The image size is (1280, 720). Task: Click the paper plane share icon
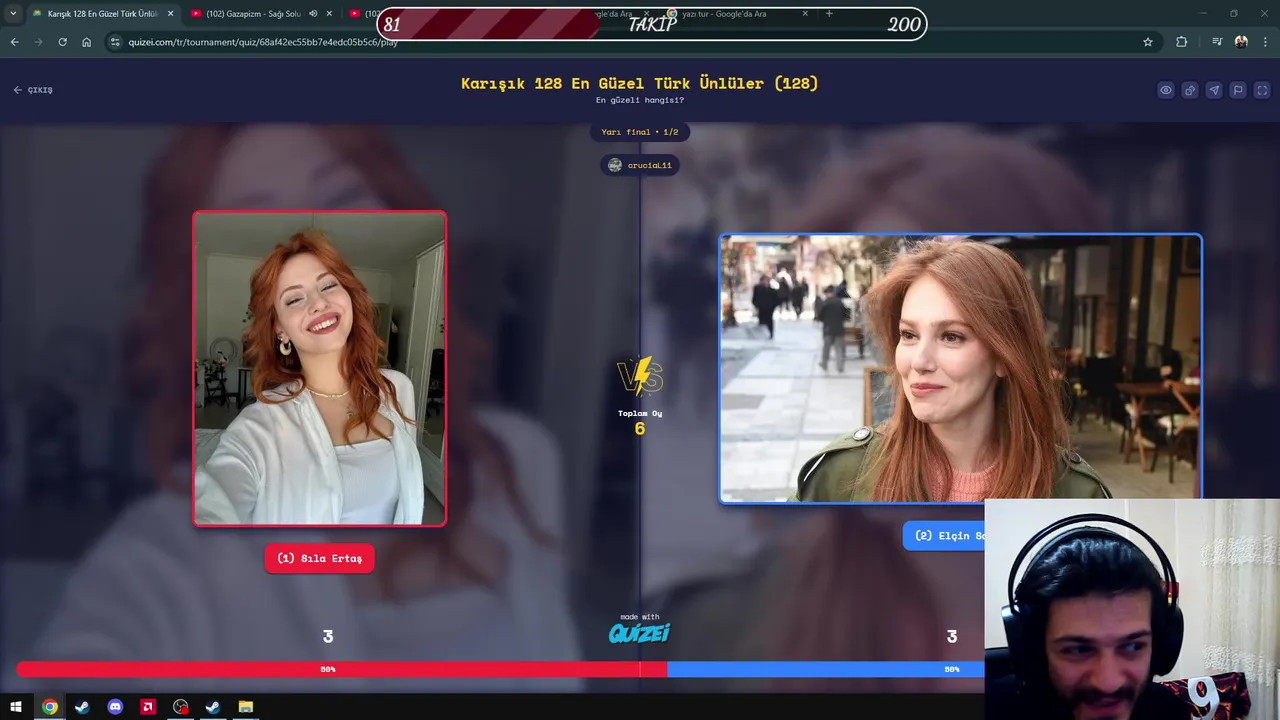(x=1214, y=90)
